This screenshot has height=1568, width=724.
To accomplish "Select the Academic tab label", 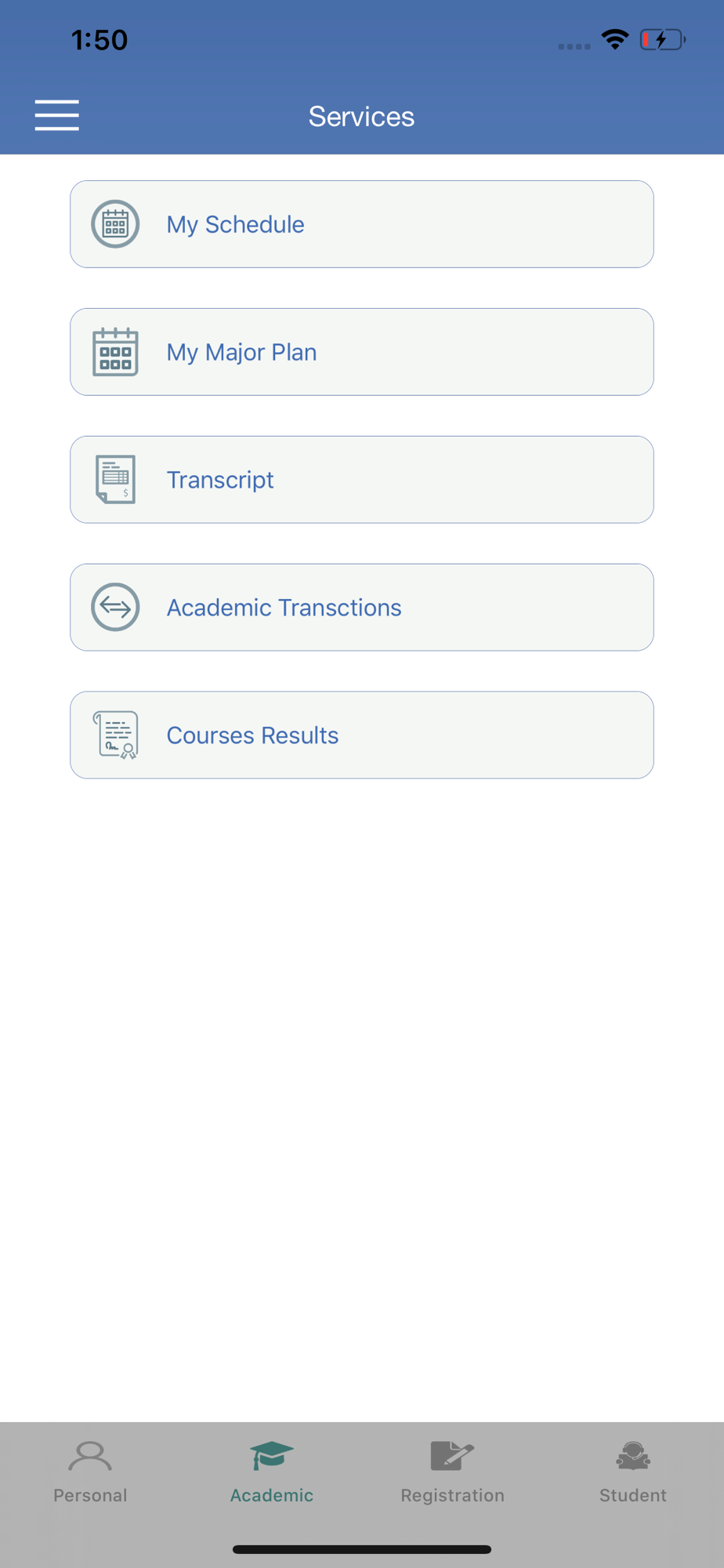I will tap(272, 1495).
